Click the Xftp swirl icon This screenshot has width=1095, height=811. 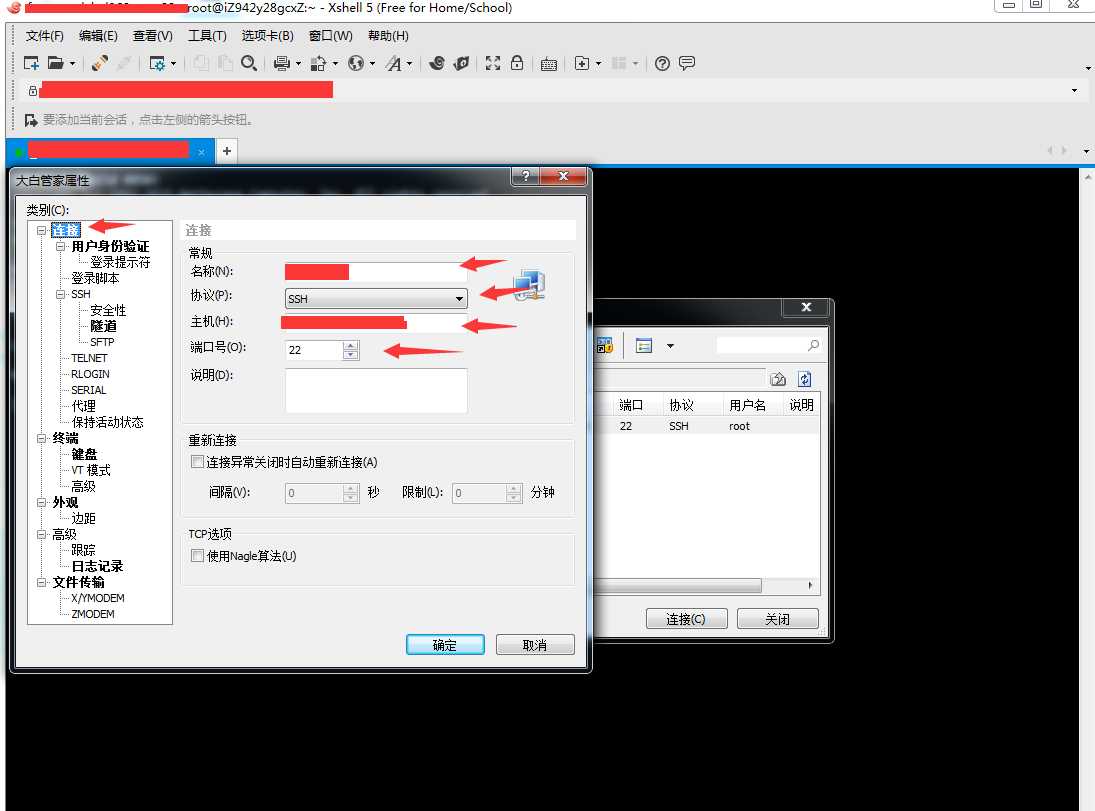tap(436, 64)
